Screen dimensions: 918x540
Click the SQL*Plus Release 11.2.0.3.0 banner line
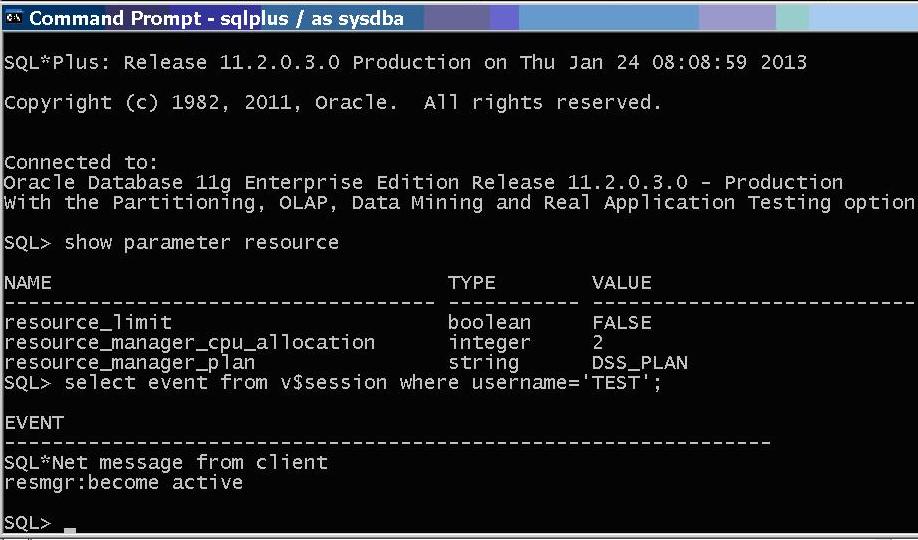405,62
